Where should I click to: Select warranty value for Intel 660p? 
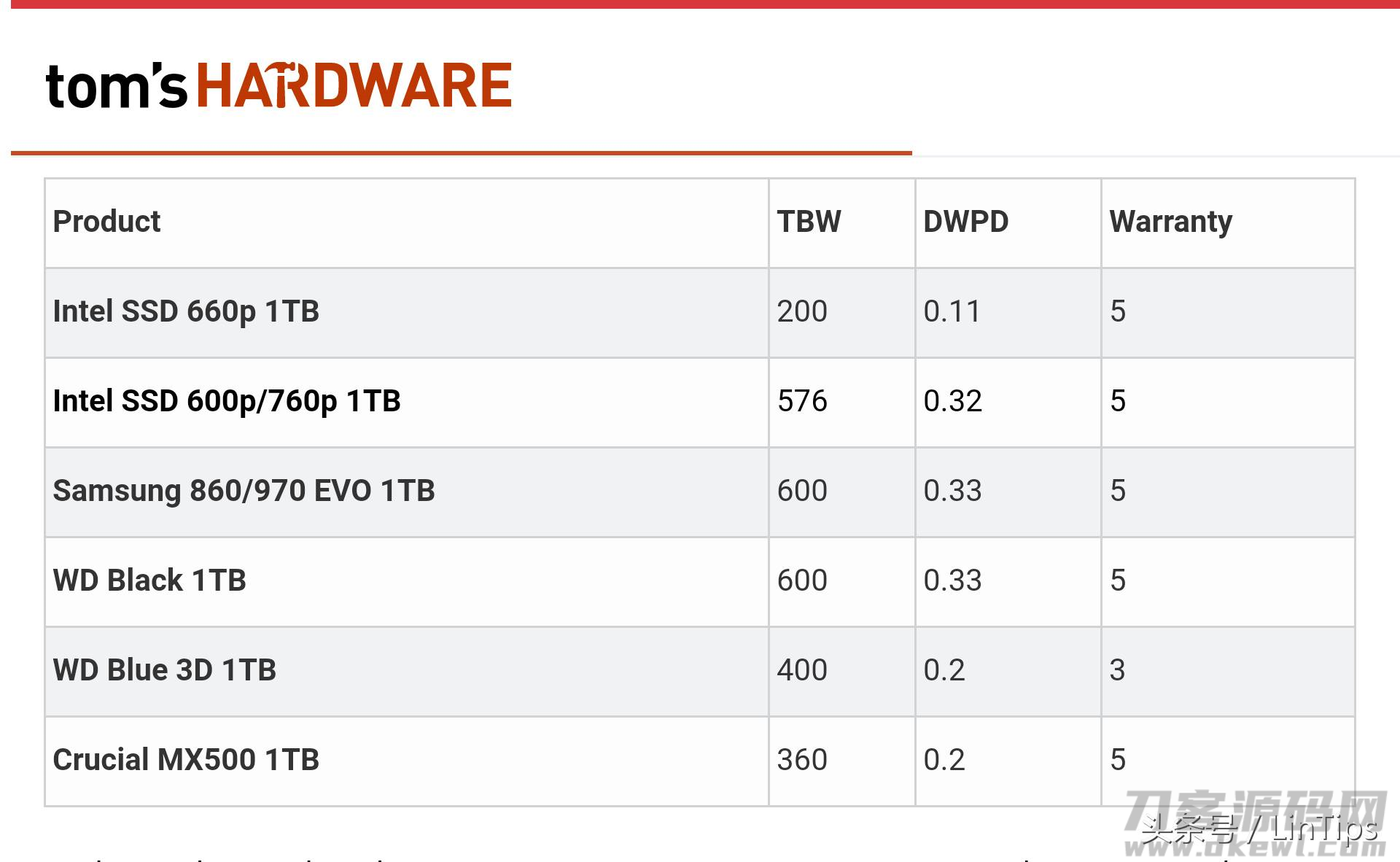point(1118,311)
